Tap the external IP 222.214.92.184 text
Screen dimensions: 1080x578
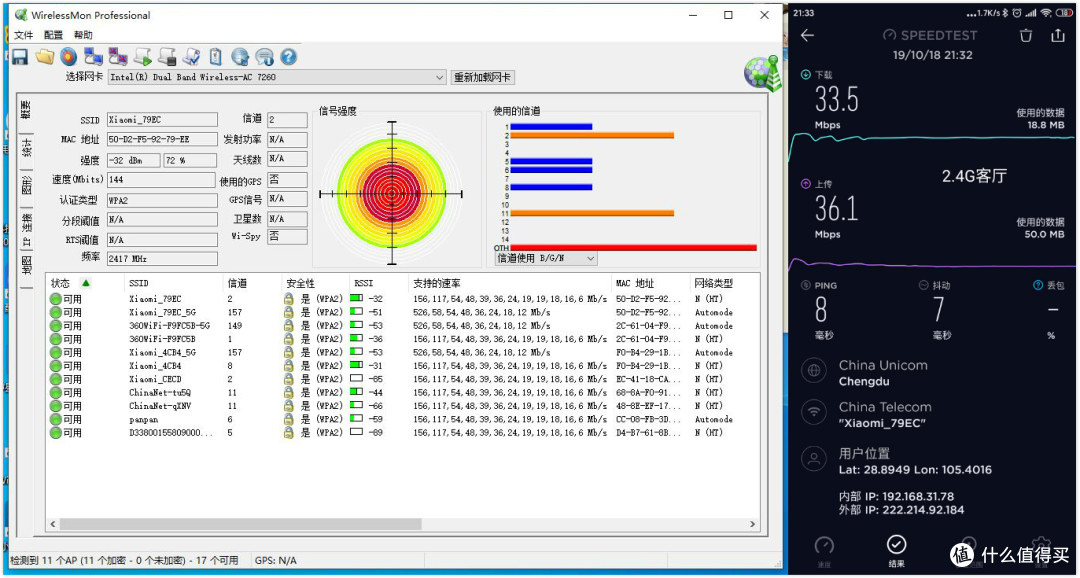[x=923, y=510]
